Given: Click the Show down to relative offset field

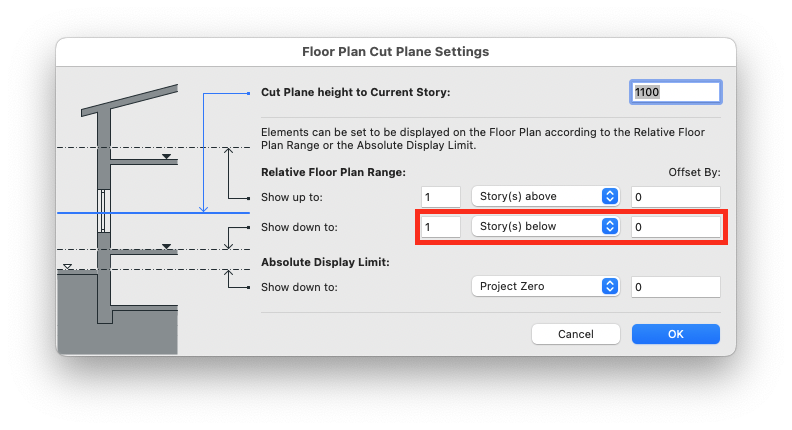Looking at the screenshot, I should [675, 227].
